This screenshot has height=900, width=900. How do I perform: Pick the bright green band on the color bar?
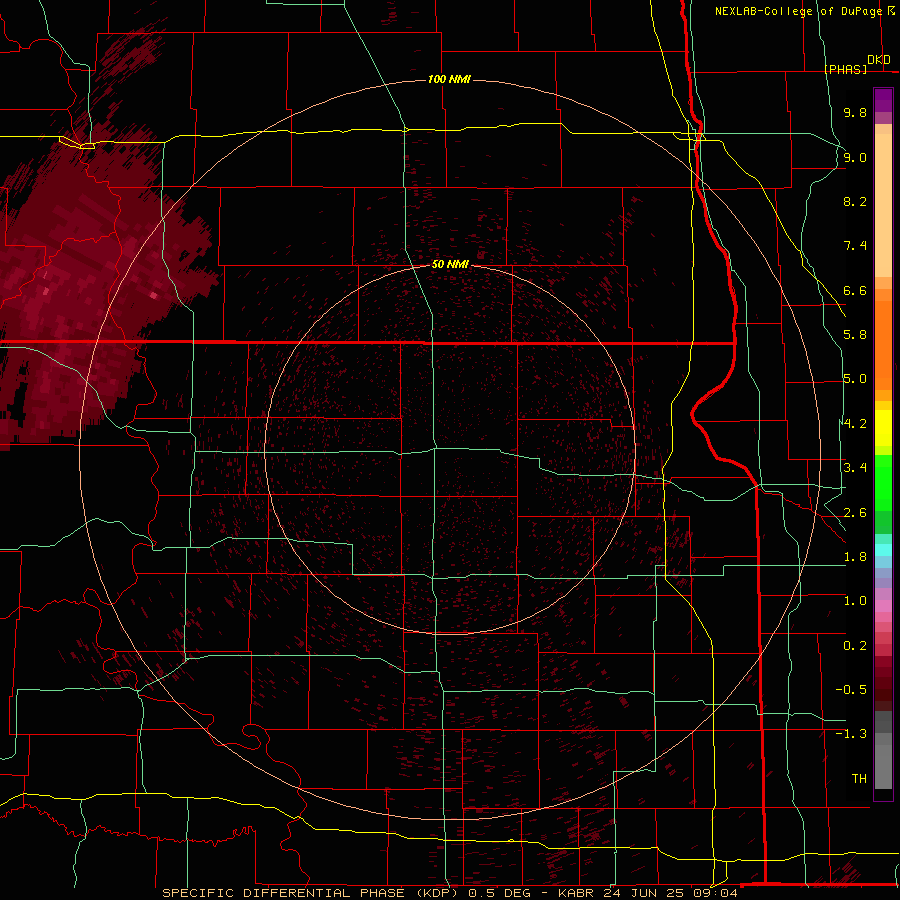tap(883, 483)
